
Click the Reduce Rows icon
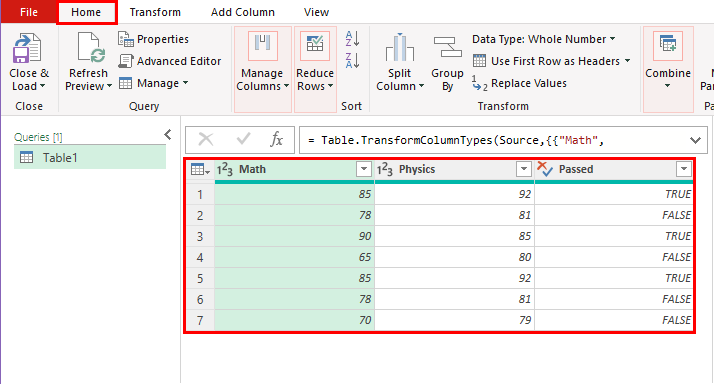click(315, 46)
